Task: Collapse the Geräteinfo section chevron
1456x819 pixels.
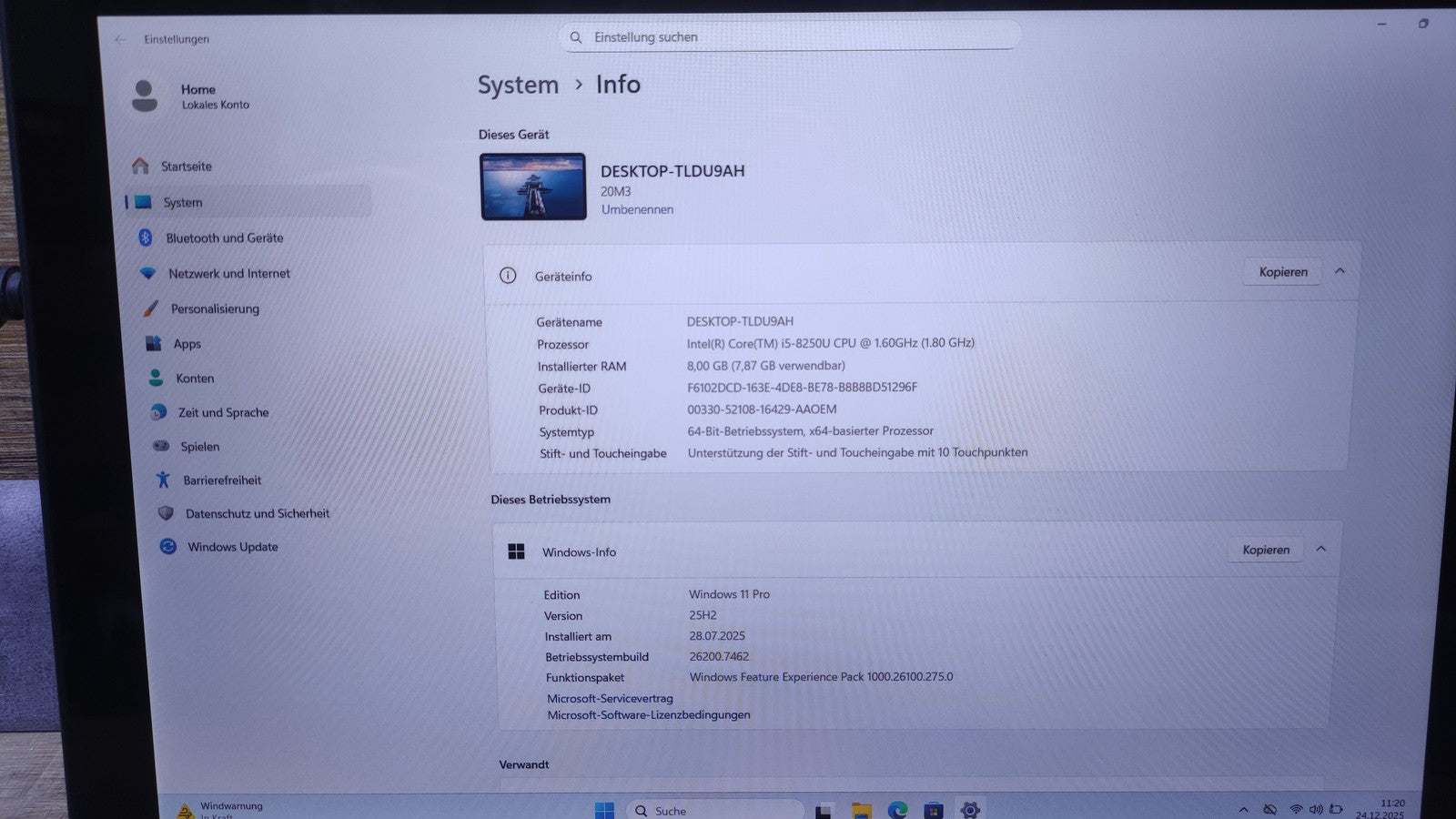Action: pyautogui.click(x=1340, y=271)
